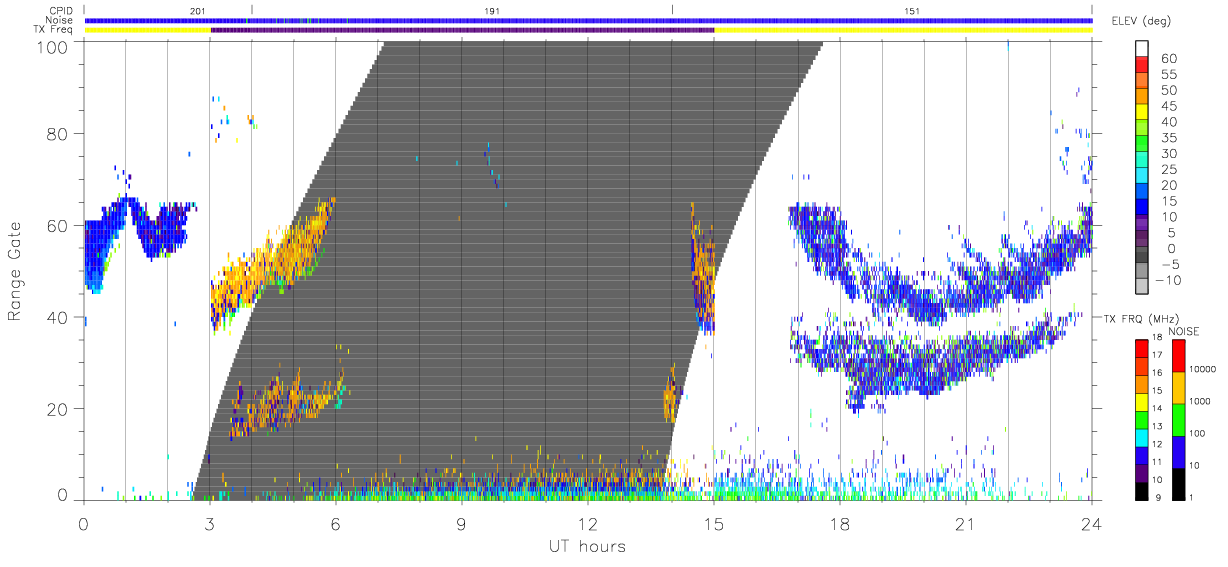Click the CPID change tick near 14 UT
The height and width of the screenshot is (567, 1228).
[x=672, y=10]
